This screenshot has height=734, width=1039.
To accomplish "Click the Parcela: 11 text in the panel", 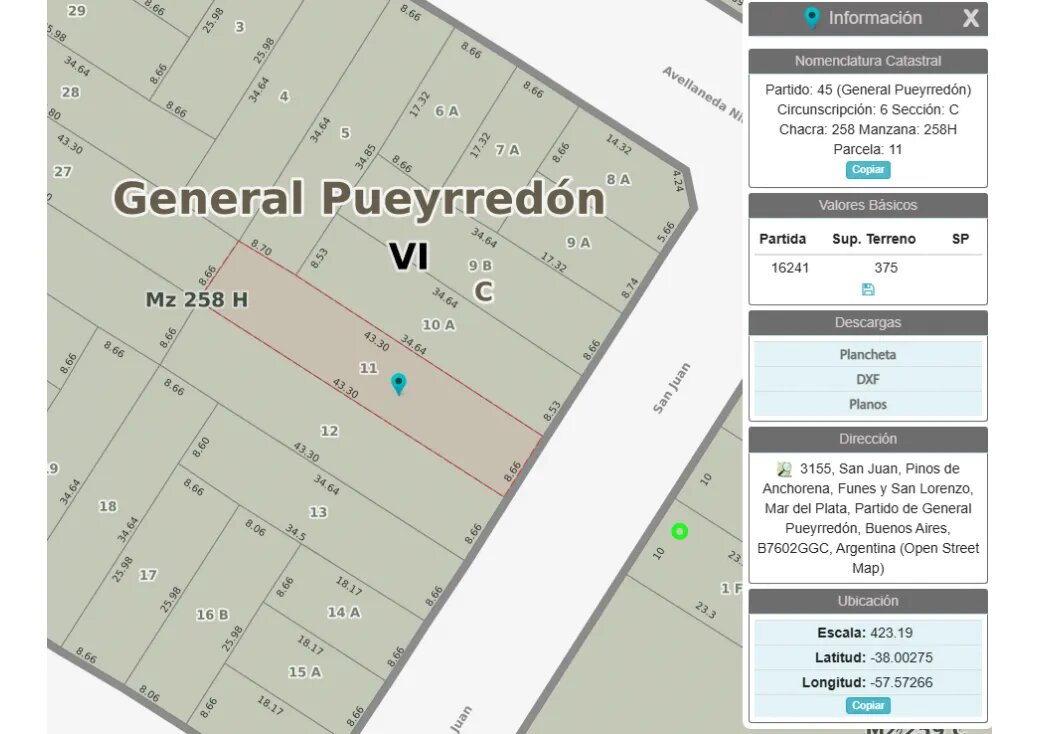I will click(867, 149).
